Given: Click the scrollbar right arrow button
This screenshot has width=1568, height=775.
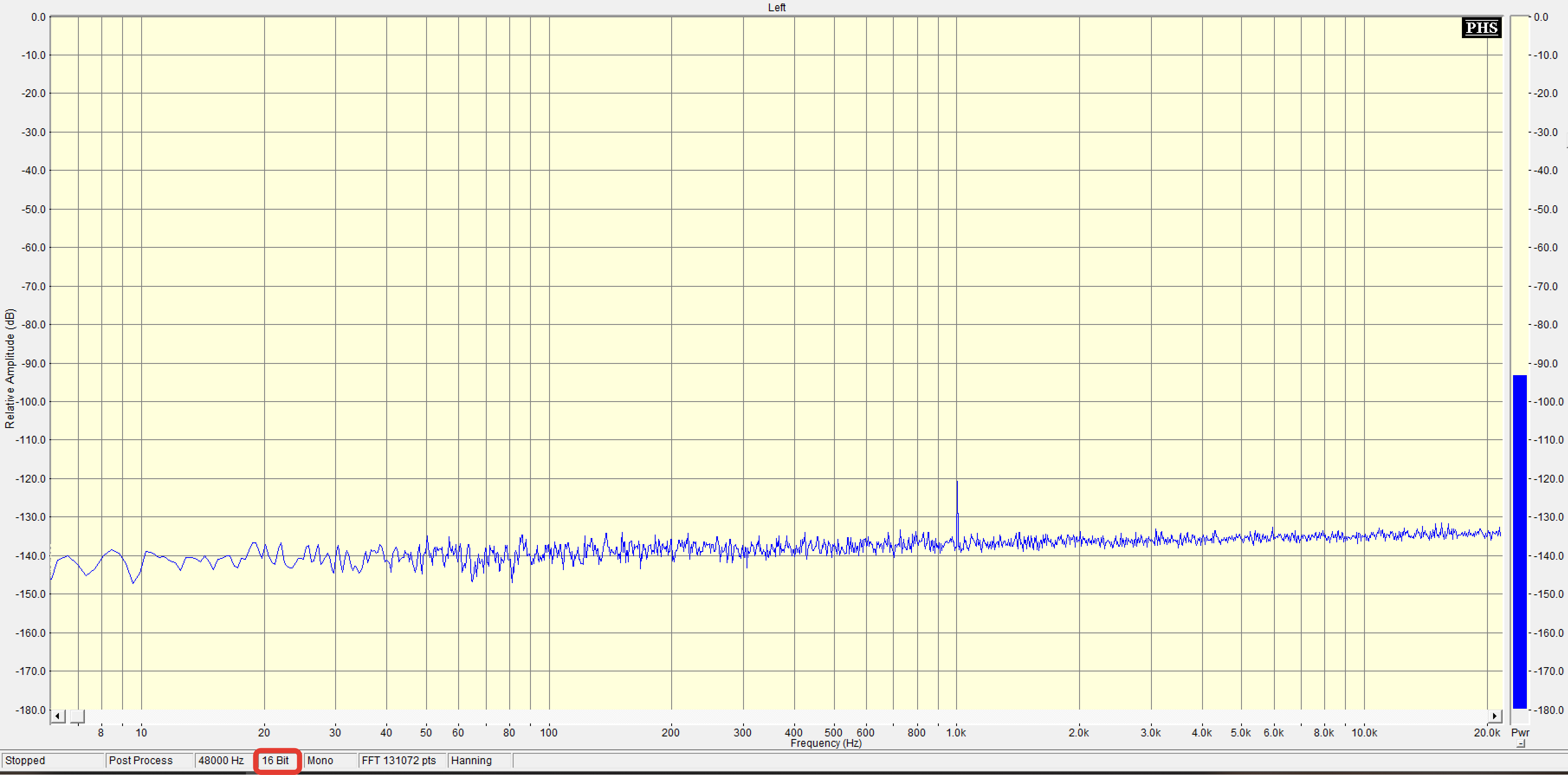Looking at the screenshot, I should click(1495, 716).
